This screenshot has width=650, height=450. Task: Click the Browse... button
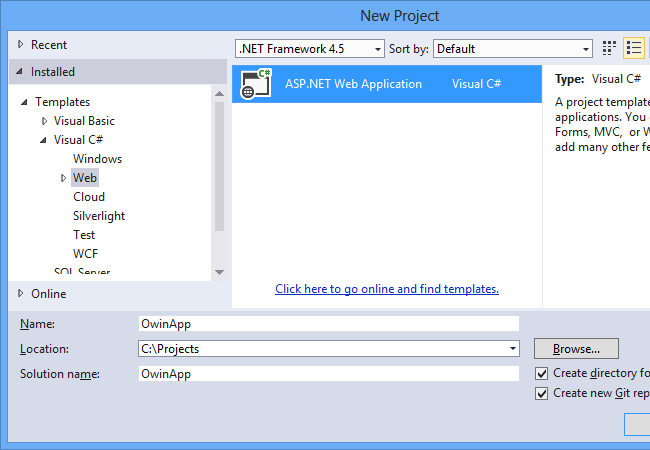pos(576,348)
